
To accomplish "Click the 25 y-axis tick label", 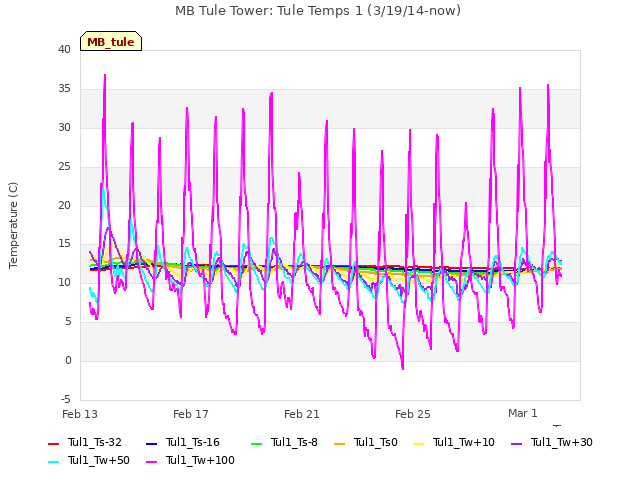I will pyautogui.click(x=64, y=167).
